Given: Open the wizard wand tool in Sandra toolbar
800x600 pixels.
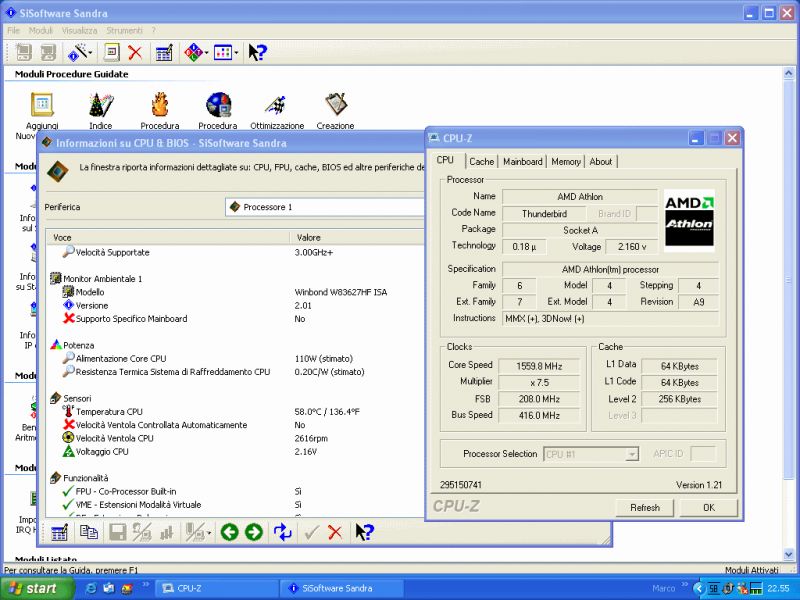Looking at the screenshot, I should point(77,52).
